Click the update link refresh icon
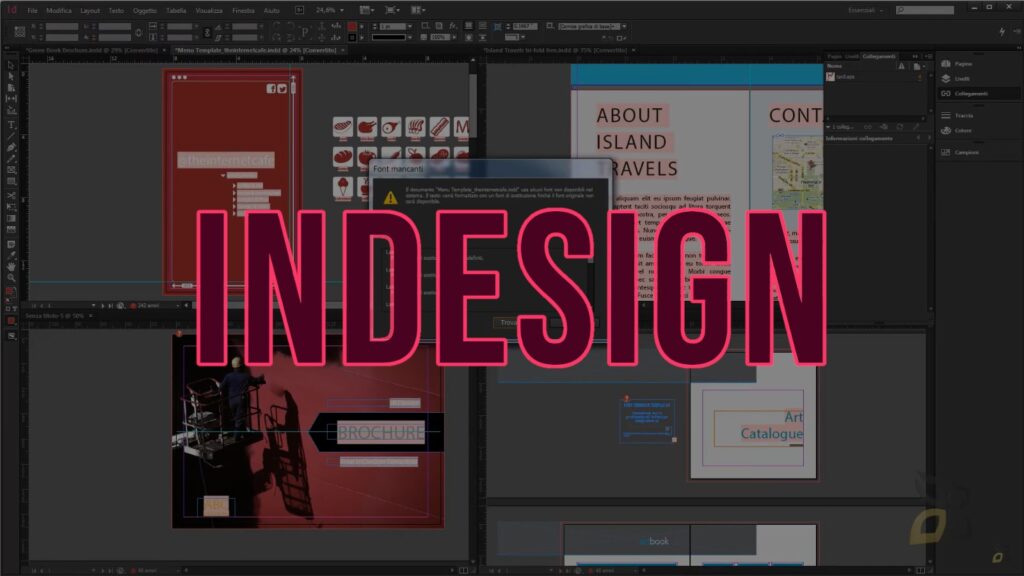The width and height of the screenshot is (1024, 576). (x=899, y=127)
